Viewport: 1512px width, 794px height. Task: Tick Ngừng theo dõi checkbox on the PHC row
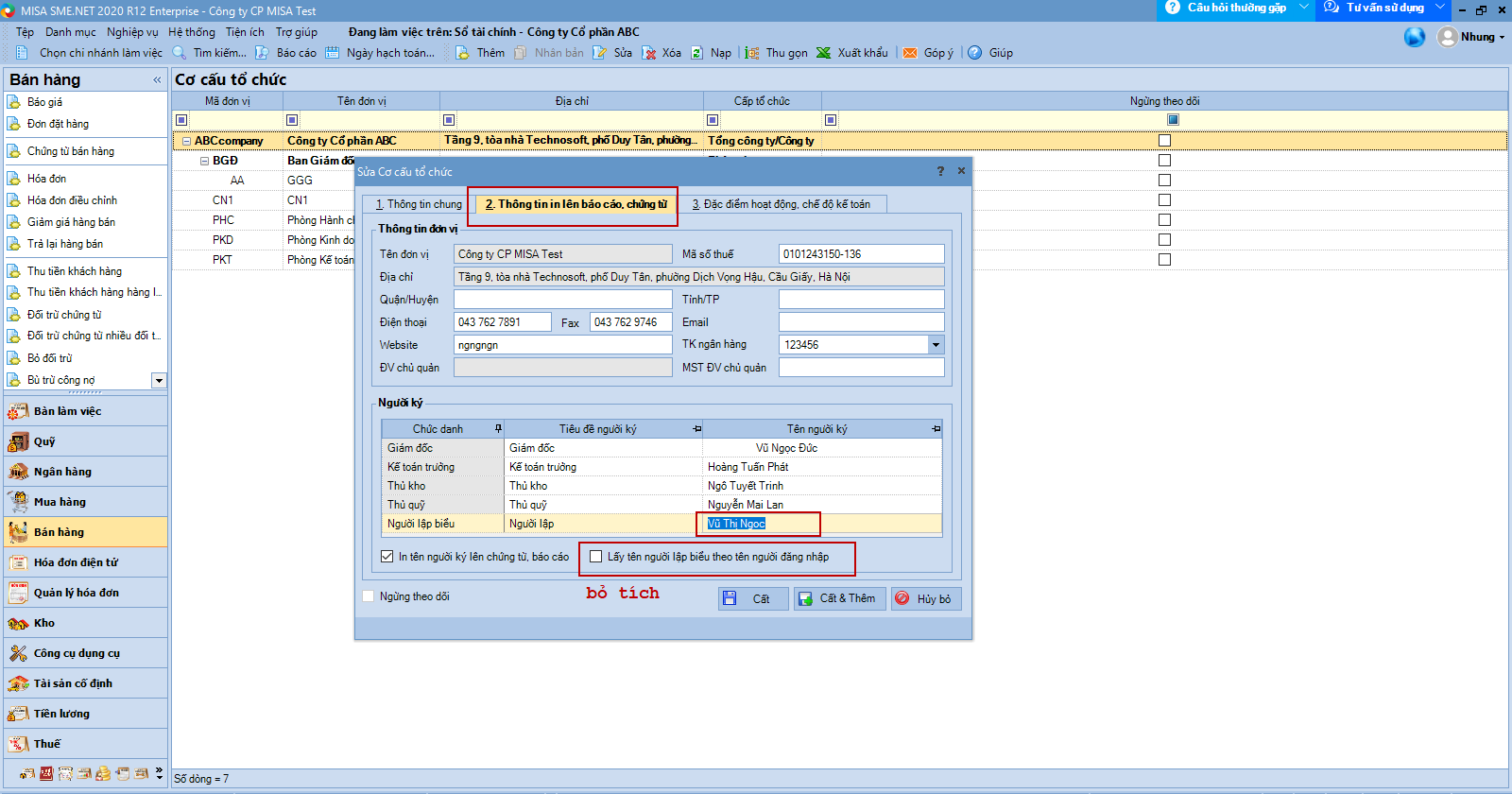click(1164, 220)
